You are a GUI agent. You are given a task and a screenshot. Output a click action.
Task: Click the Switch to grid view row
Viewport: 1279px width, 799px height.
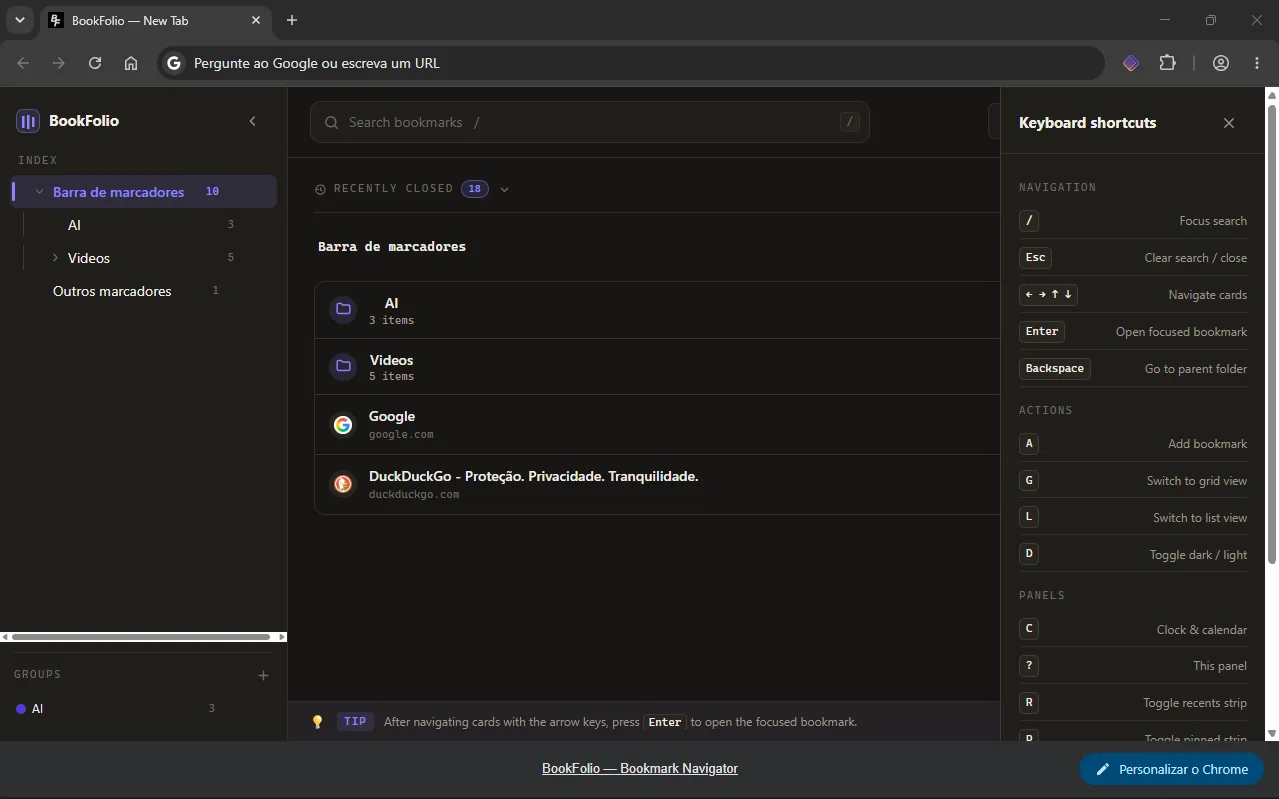[x=1133, y=481]
